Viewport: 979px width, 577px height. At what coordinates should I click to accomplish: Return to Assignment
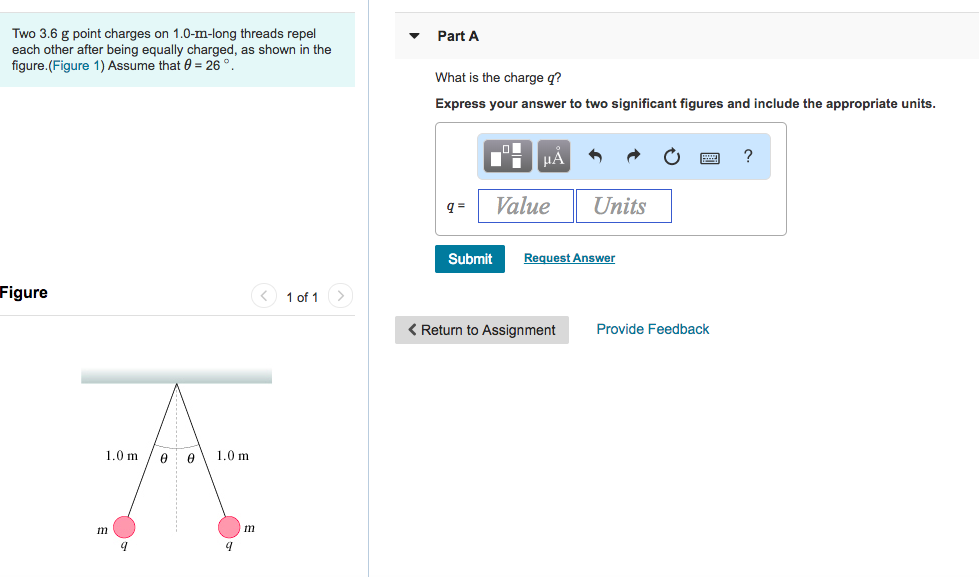pos(482,330)
